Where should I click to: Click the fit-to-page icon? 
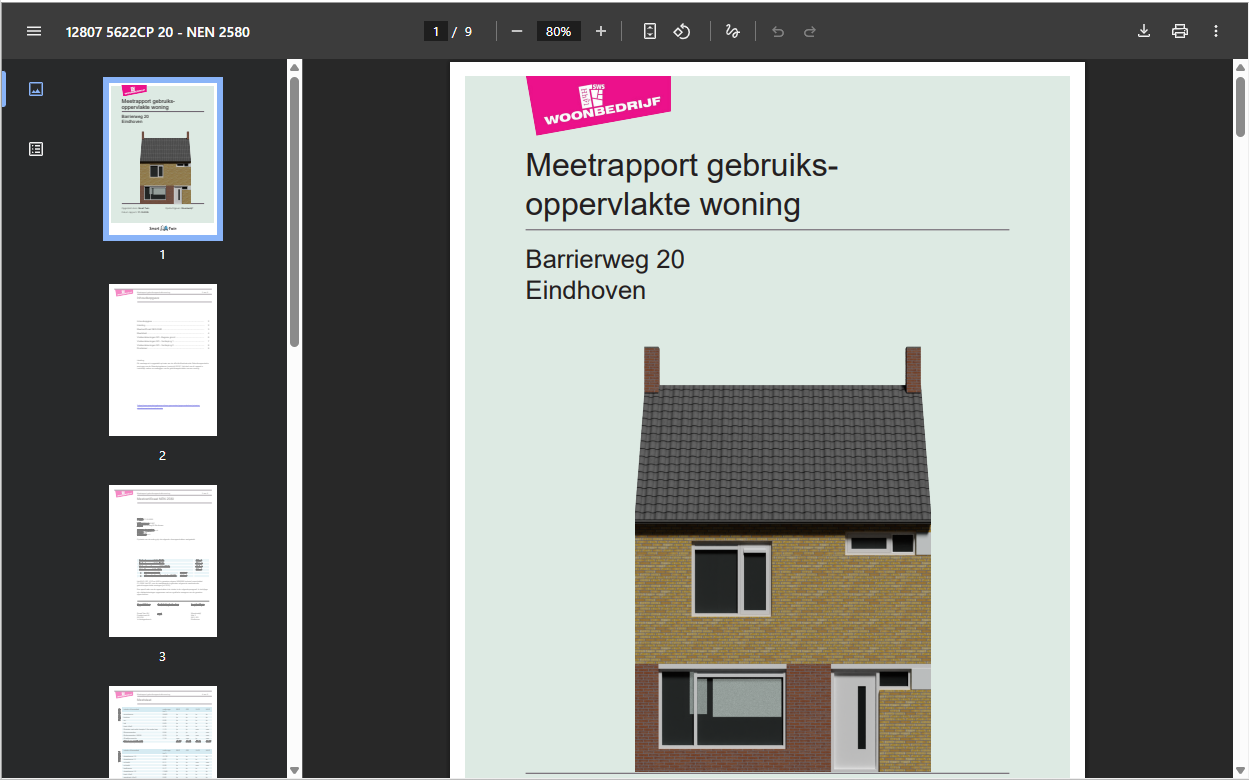649,31
